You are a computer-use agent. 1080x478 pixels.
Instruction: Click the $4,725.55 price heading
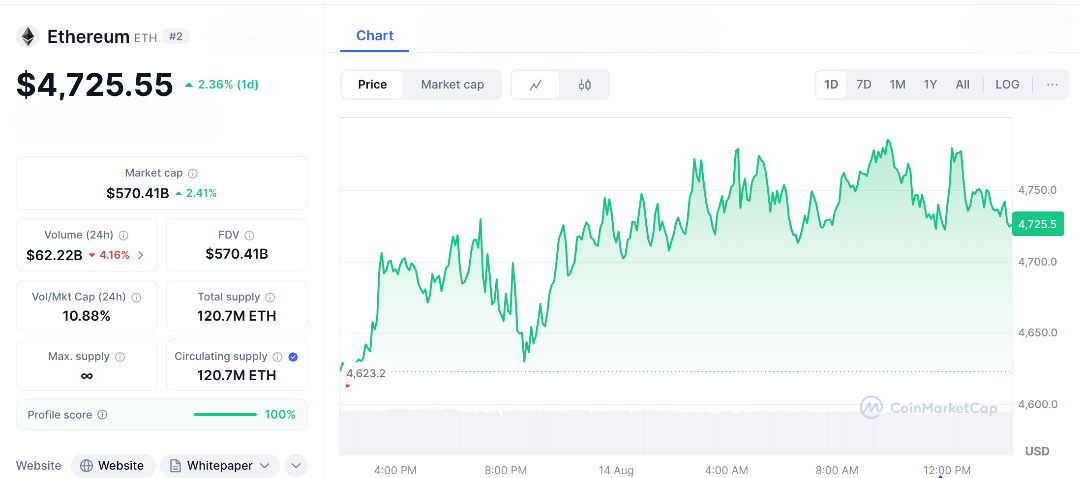pos(95,85)
